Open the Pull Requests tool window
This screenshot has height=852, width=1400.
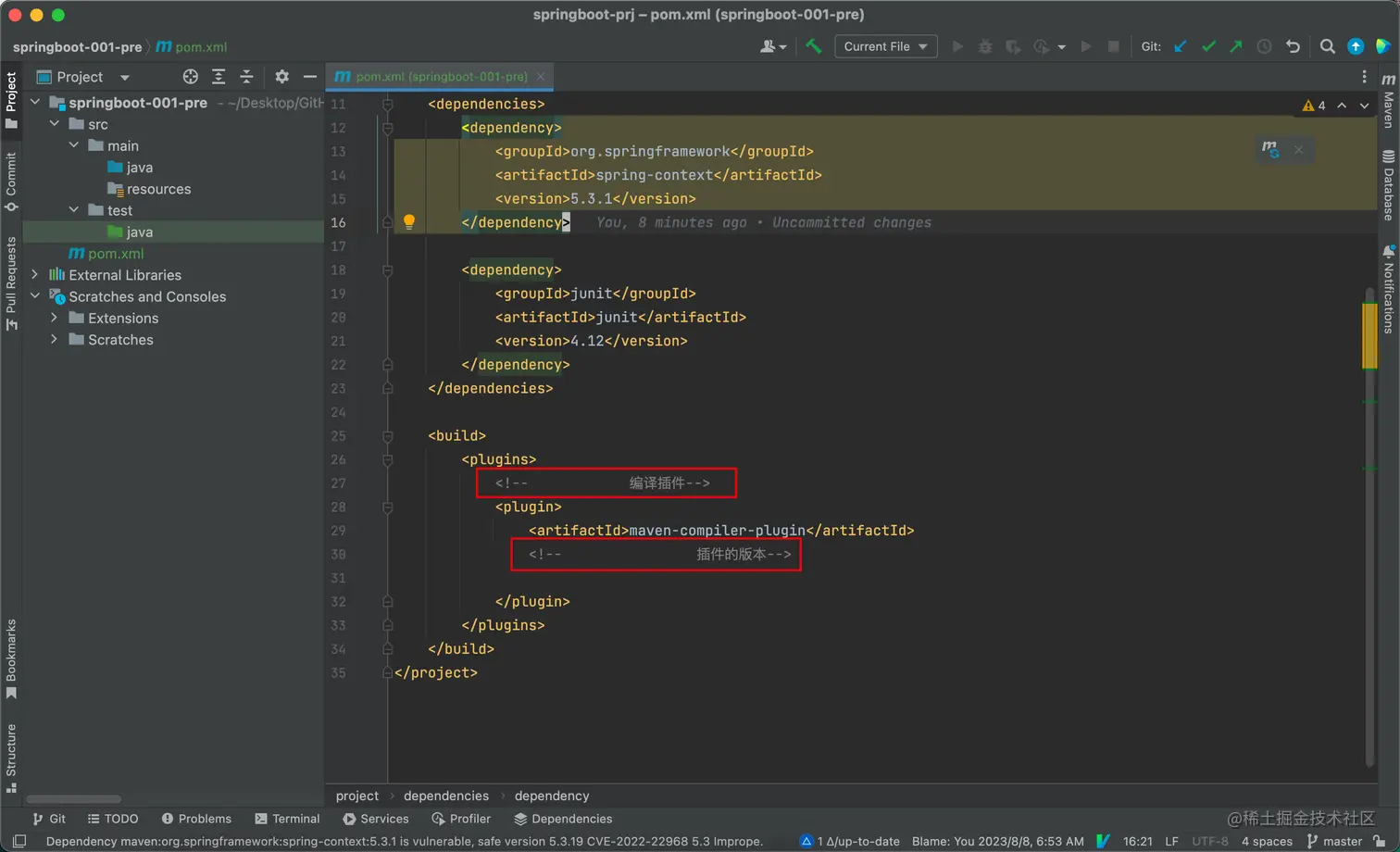point(11,283)
